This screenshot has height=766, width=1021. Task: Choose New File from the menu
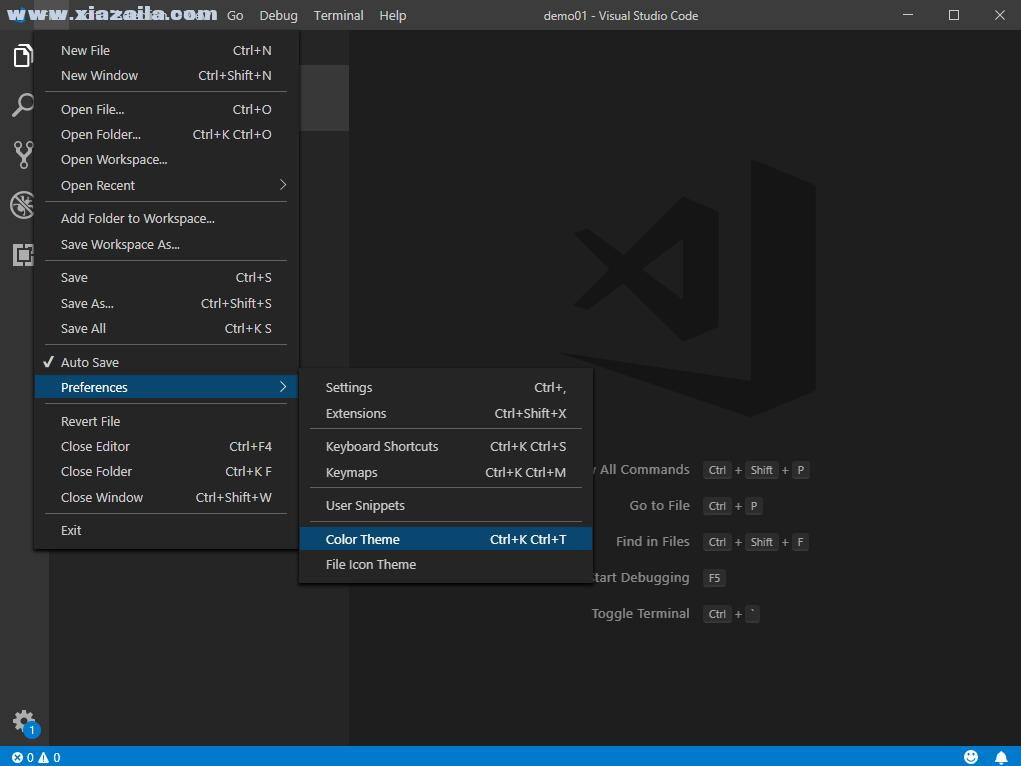click(x=166, y=50)
